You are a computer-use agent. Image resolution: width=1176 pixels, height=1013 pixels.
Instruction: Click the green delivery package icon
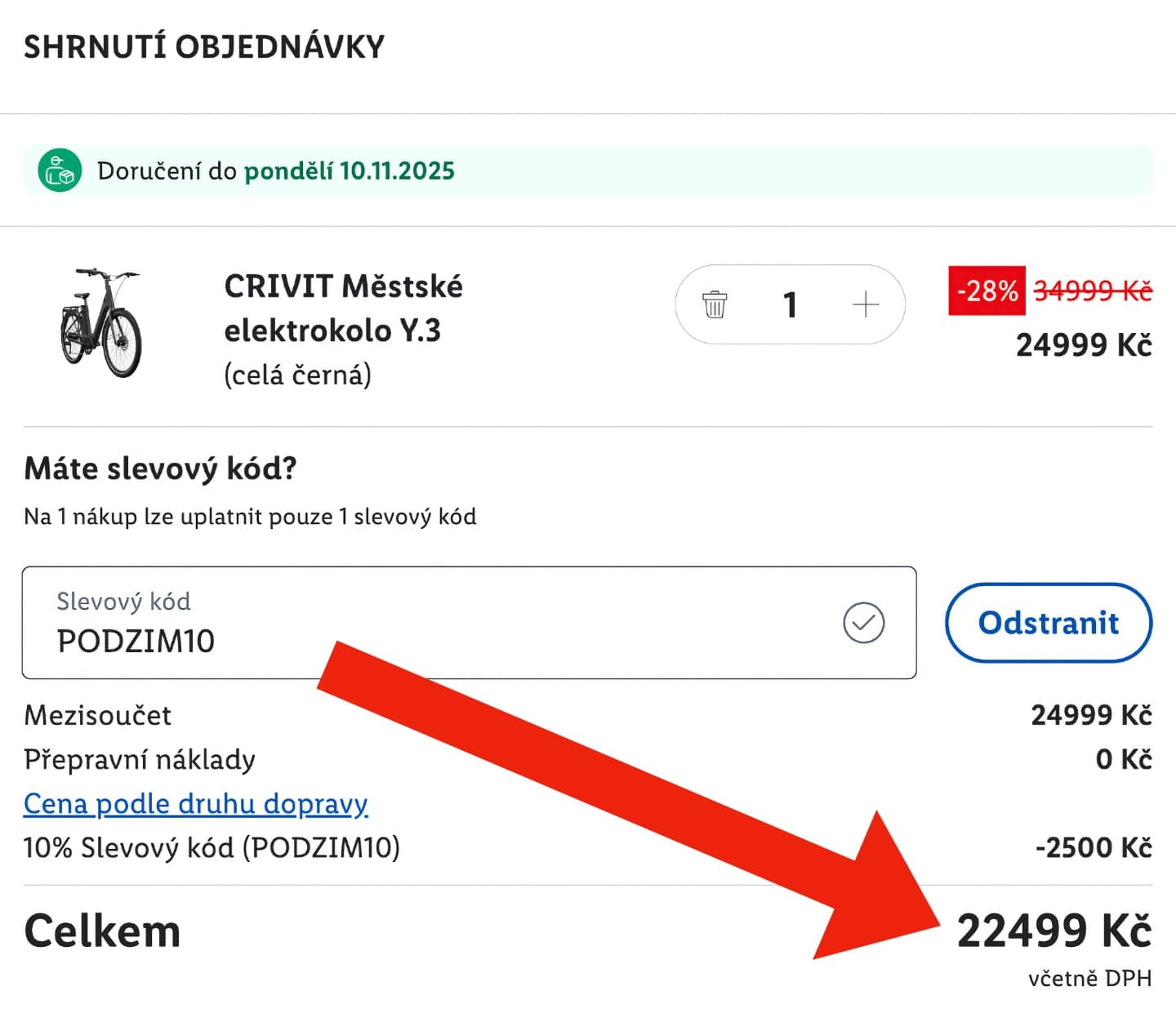pos(60,171)
